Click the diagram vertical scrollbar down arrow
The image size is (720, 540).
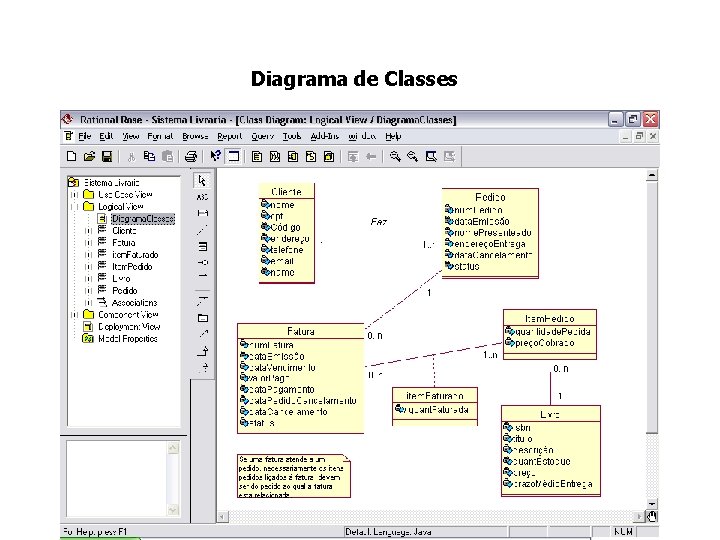point(652,504)
